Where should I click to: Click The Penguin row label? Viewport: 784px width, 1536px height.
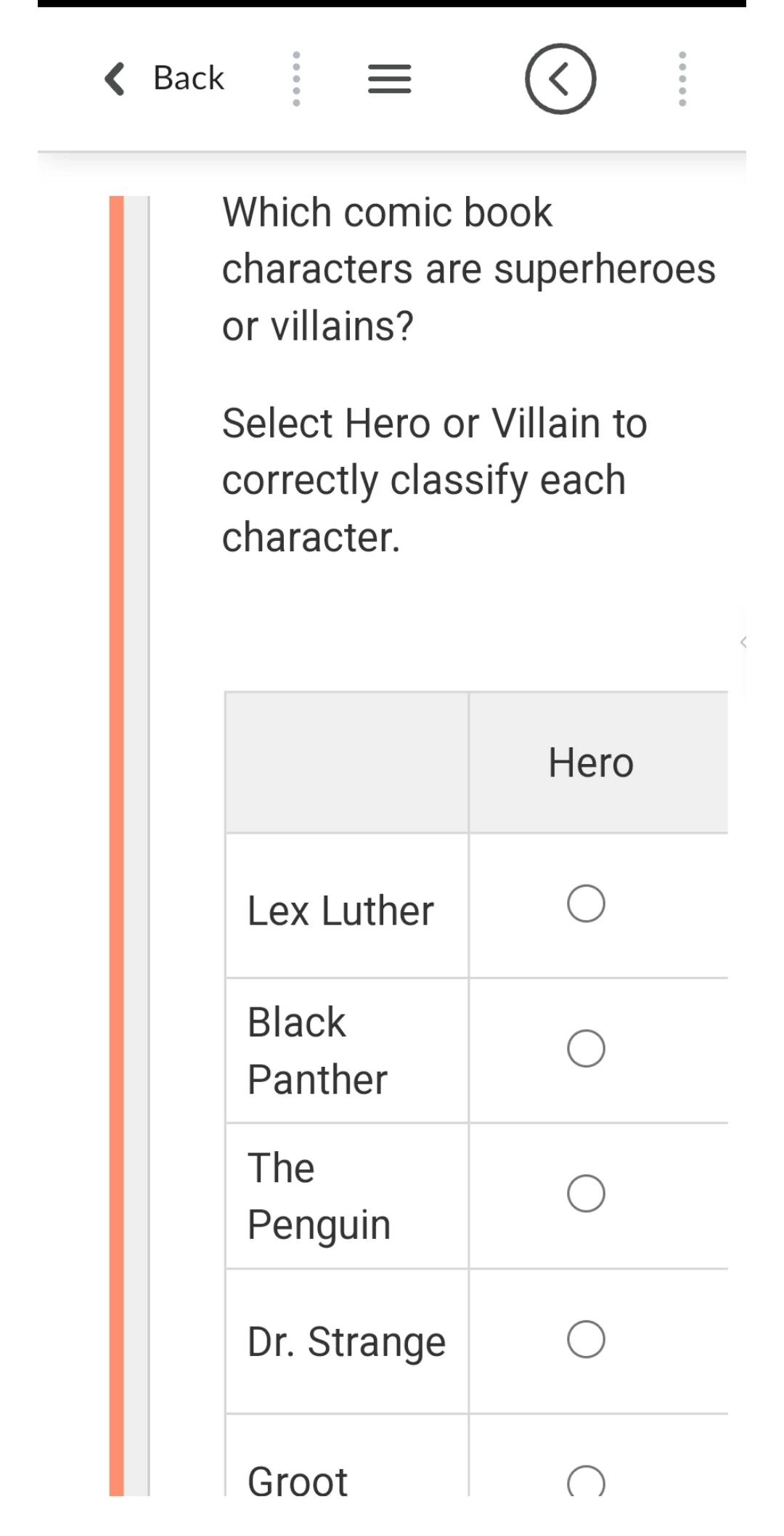(319, 1195)
